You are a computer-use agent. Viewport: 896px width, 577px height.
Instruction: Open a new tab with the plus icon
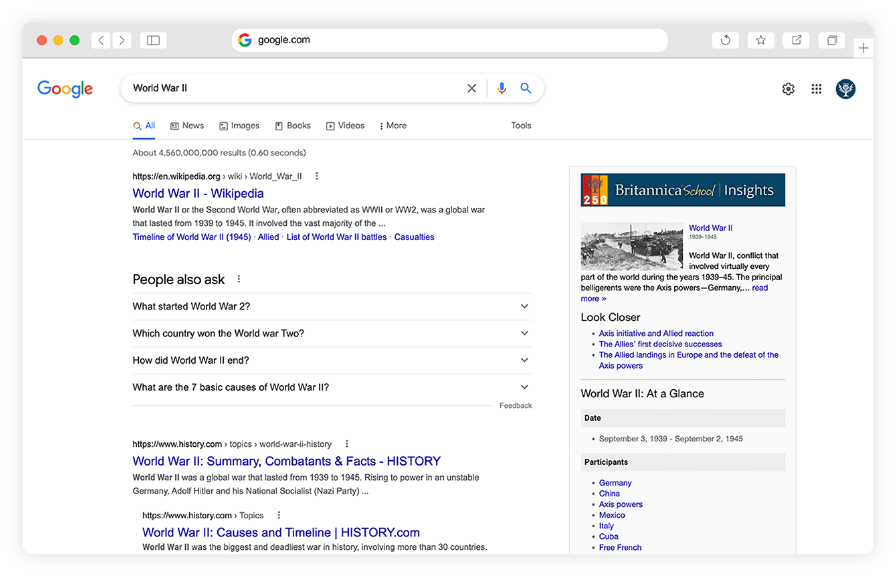tap(863, 48)
